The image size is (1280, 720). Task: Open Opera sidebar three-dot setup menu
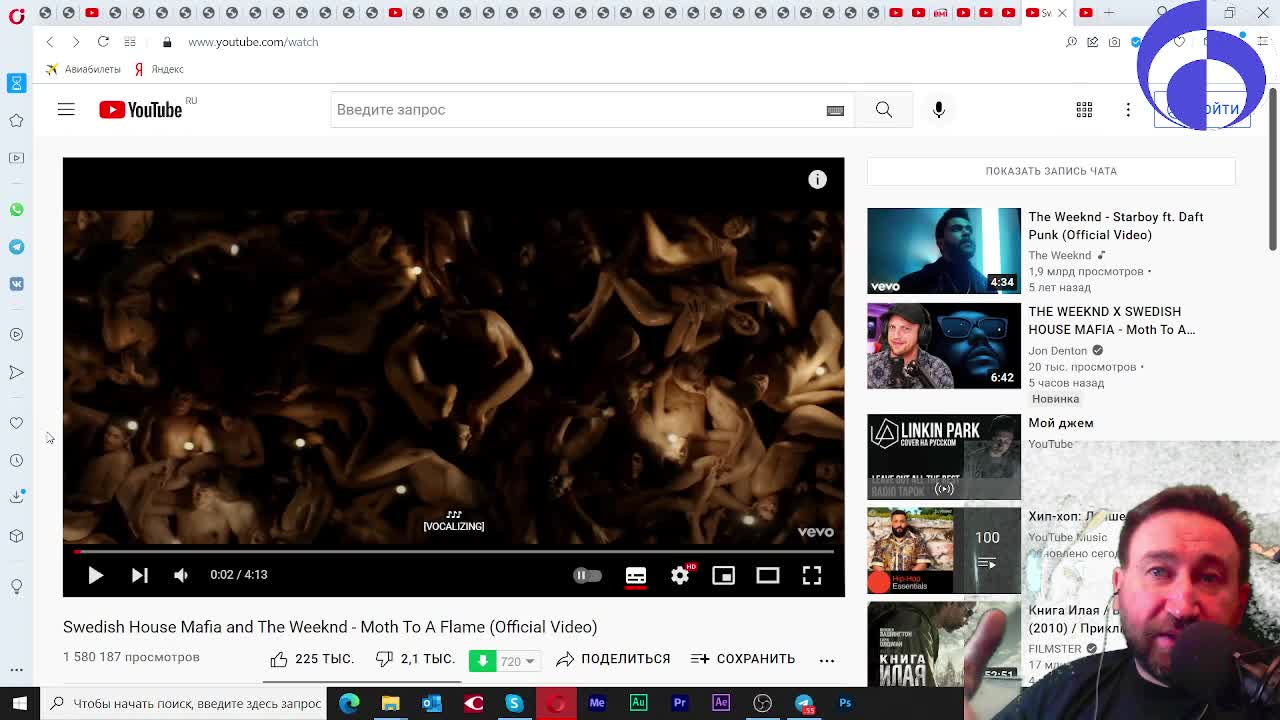click(16, 669)
